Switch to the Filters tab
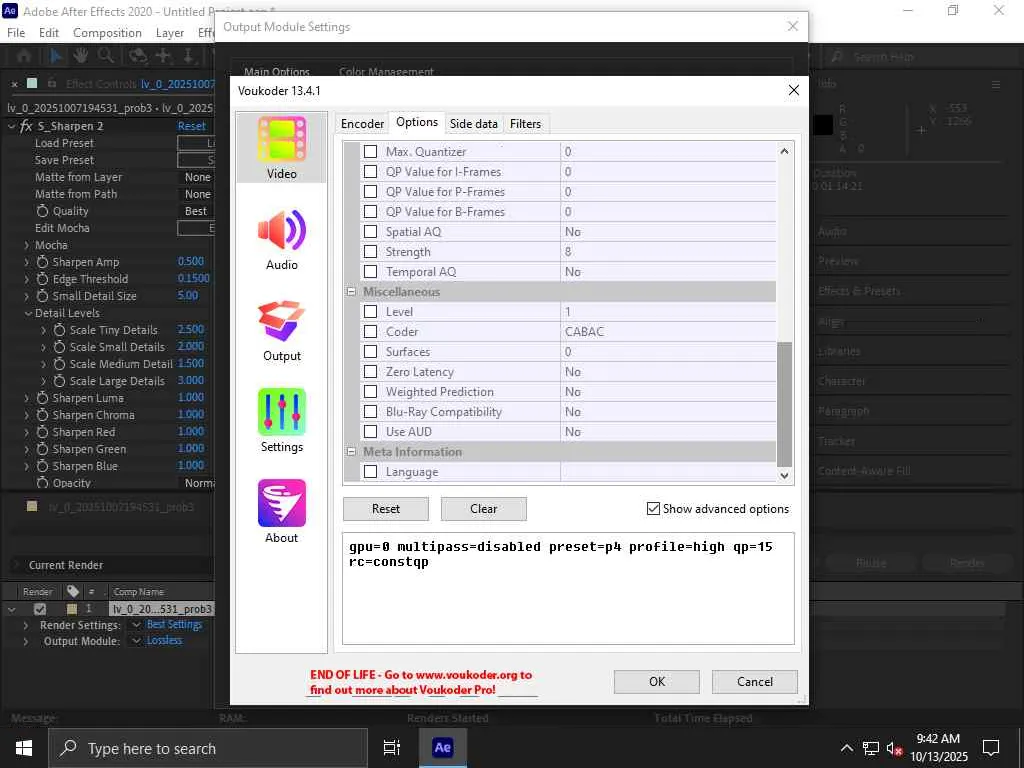1024x768 pixels. pos(526,123)
